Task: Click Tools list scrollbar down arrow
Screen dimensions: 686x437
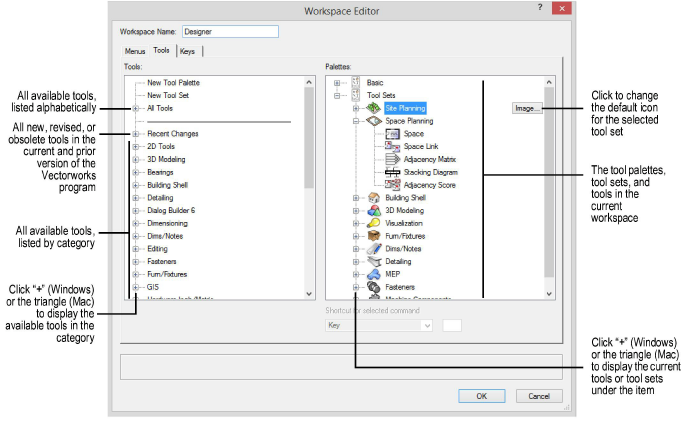Action: [x=309, y=294]
